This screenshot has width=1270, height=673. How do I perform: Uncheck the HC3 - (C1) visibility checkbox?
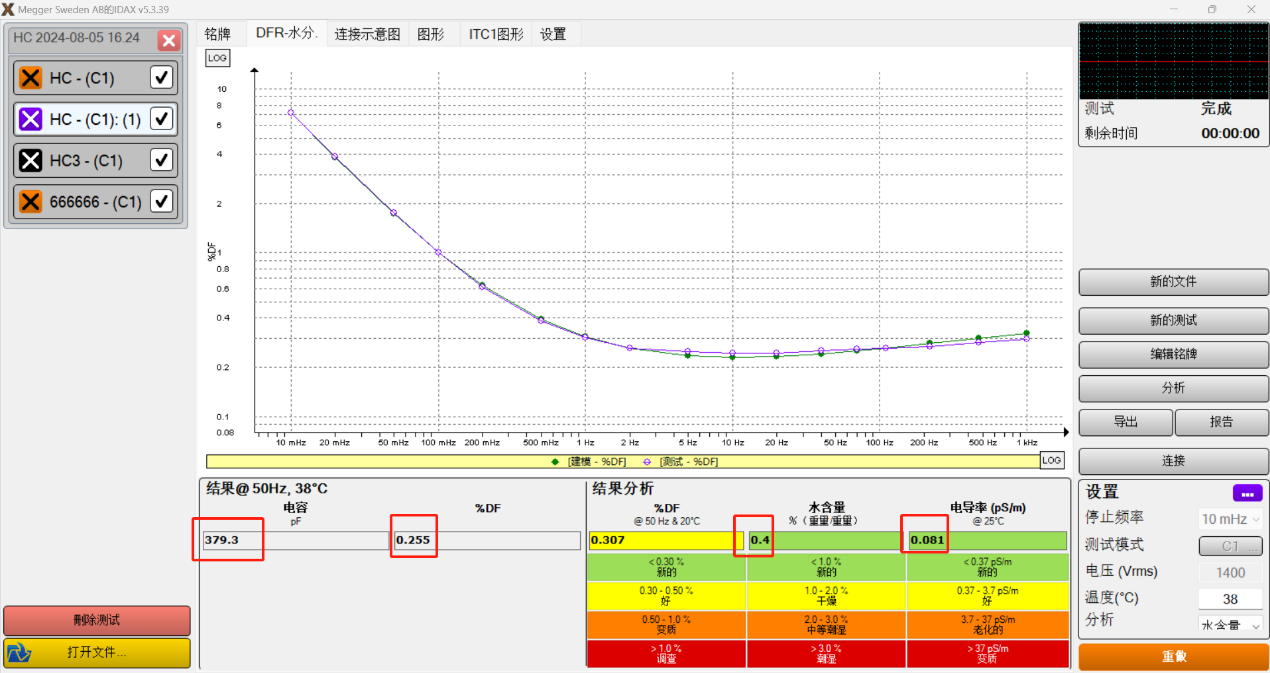161,160
